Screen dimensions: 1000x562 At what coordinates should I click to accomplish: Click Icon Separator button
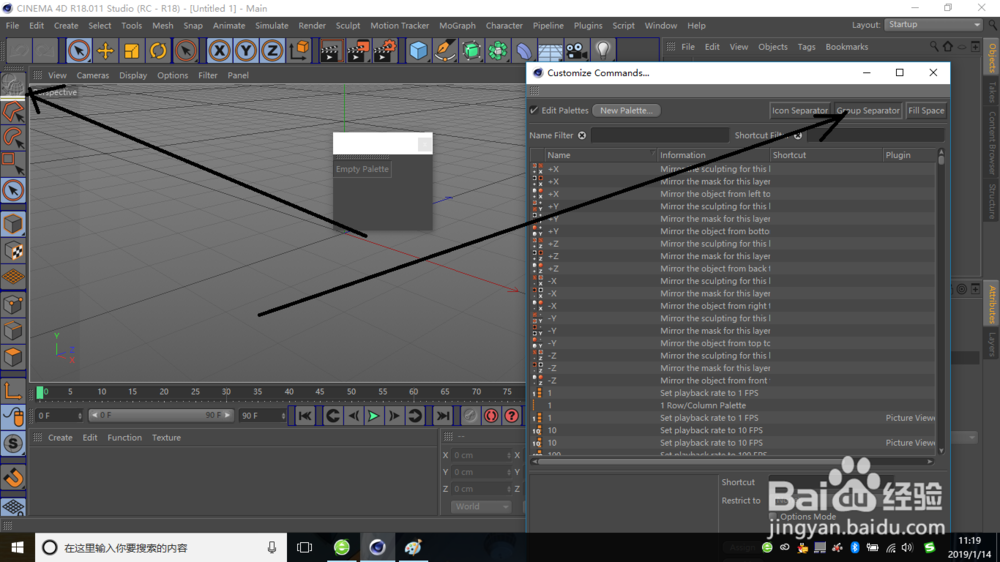point(800,110)
